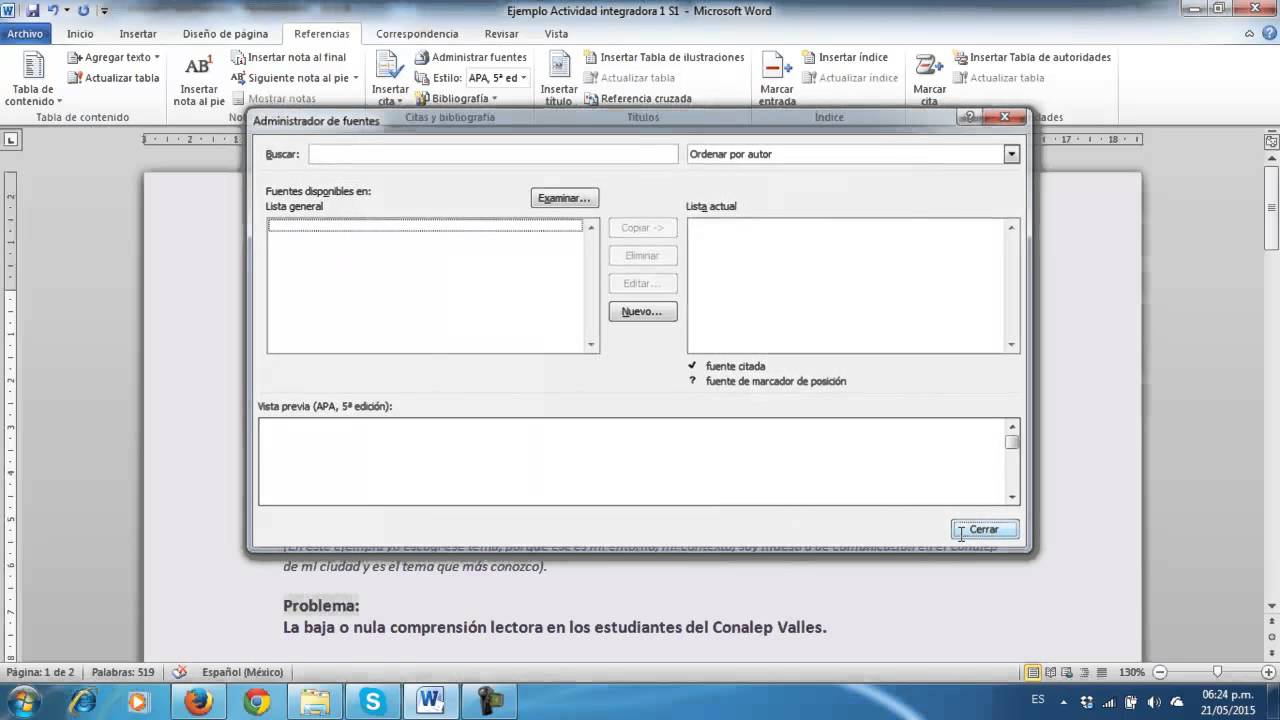1280x720 pixels.
Task: Open the Diseño de página tab
Action: (225, 34)
